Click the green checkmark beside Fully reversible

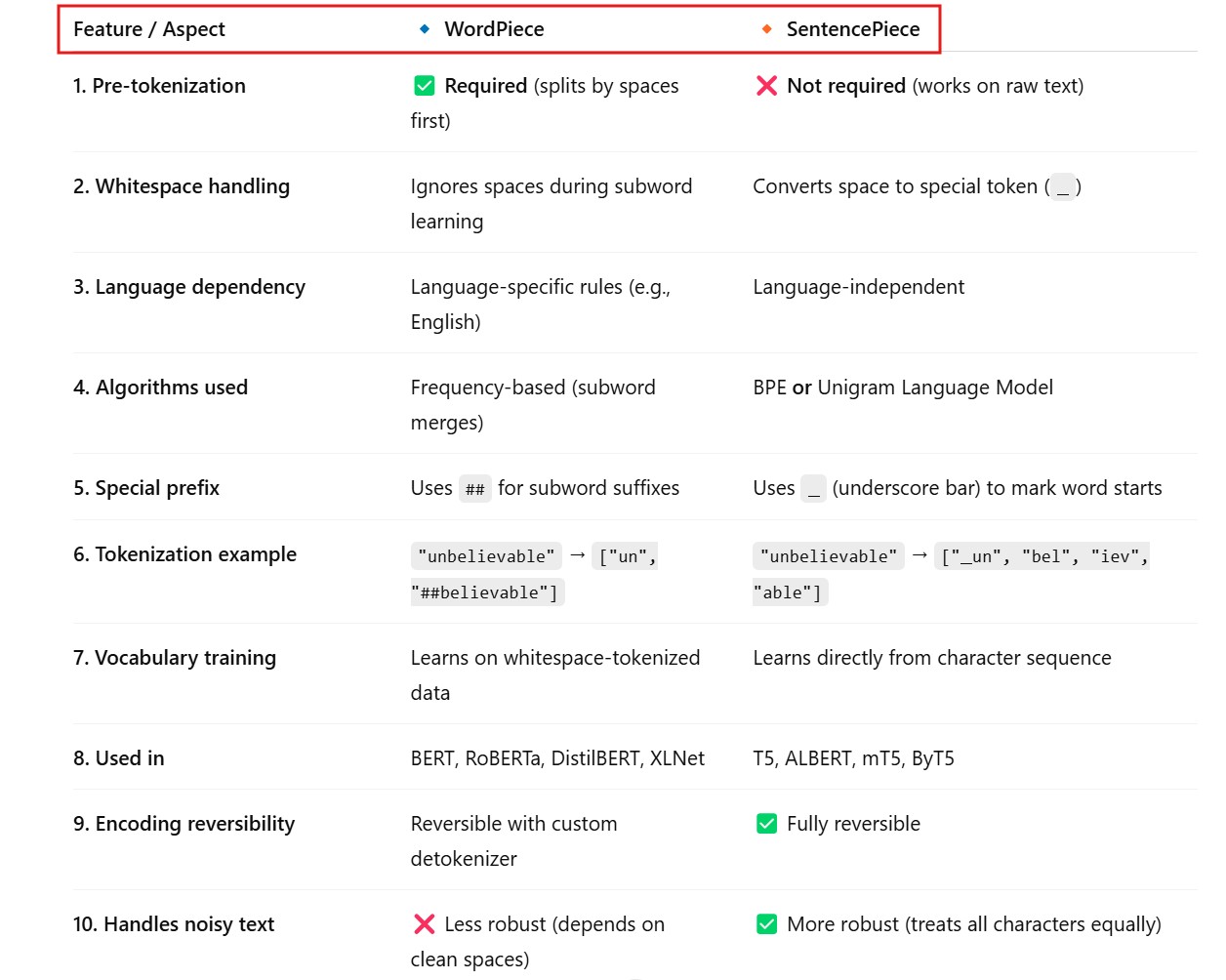click(766, 824)
